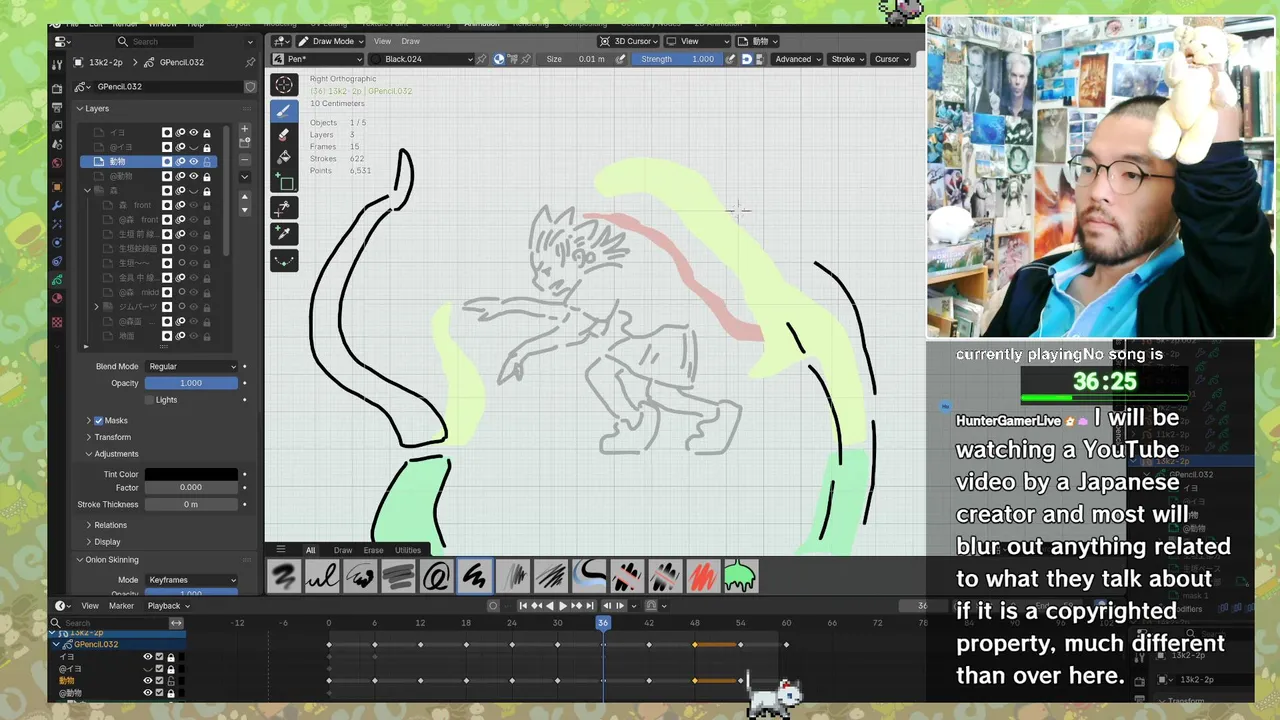Select the 3D Cursor tool in the toolbar
This screenshot has height=720, width=1280.
click(x=284, y=86)
